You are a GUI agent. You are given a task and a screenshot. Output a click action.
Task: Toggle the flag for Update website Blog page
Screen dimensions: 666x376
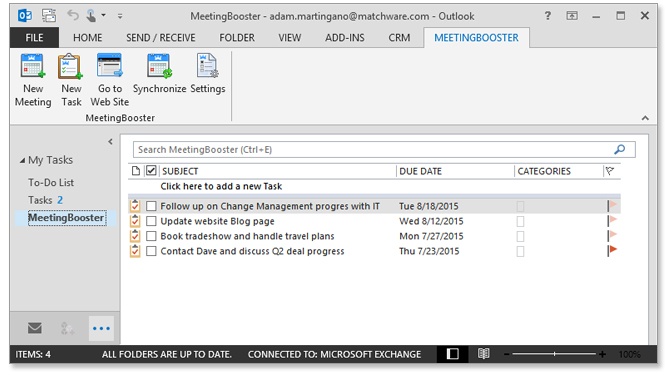point(612,221)
